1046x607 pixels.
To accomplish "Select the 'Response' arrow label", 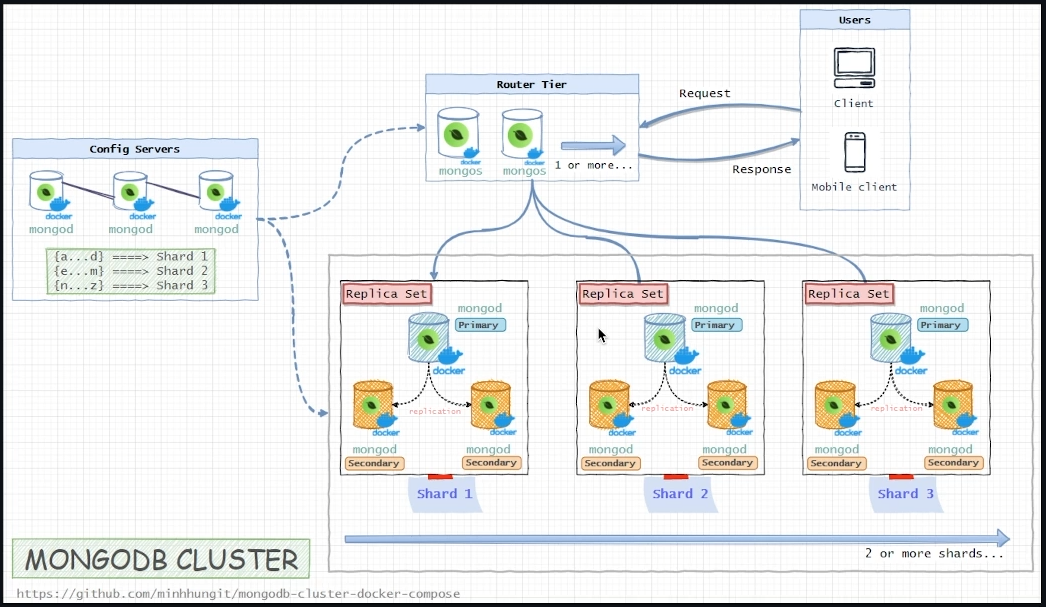I will [761, 169].
